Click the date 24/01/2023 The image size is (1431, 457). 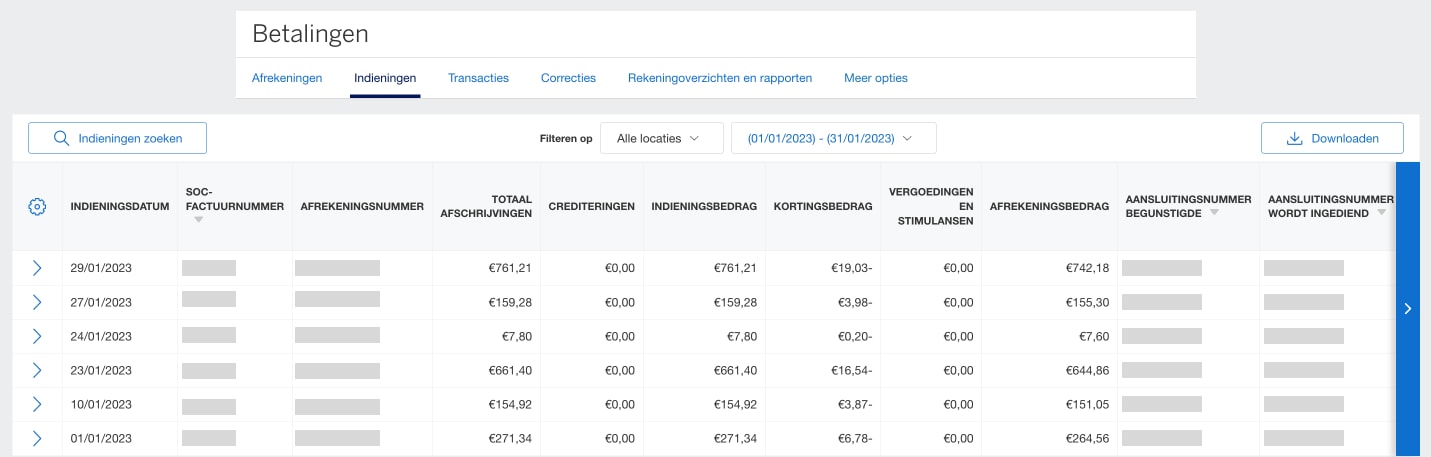click(101, 336)
